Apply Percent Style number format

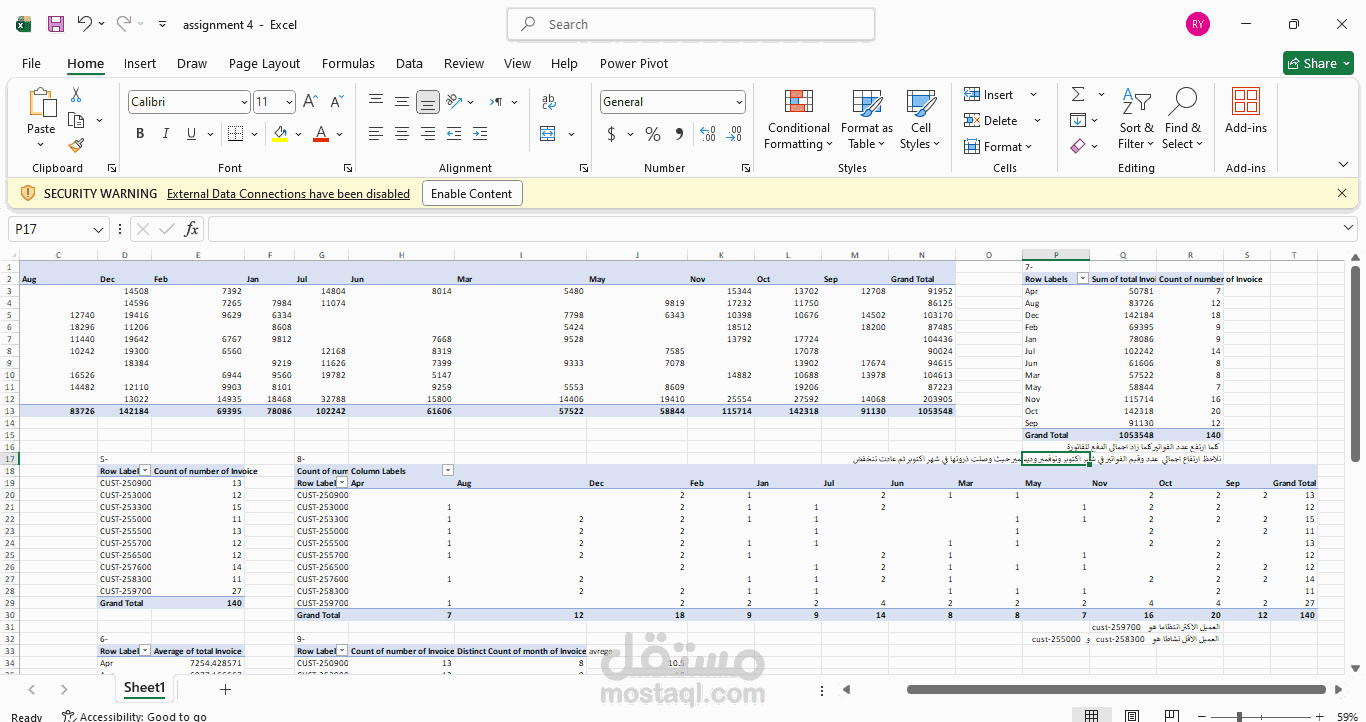pyautogui.click(x=651, y=133)
